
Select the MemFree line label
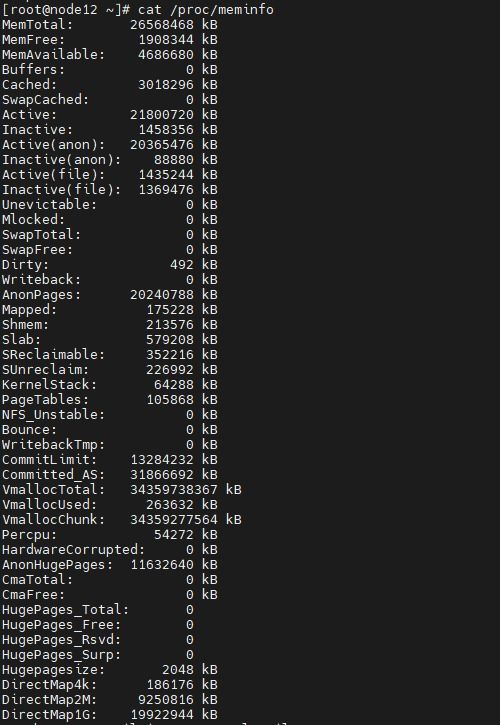click(x=33, y=40)
